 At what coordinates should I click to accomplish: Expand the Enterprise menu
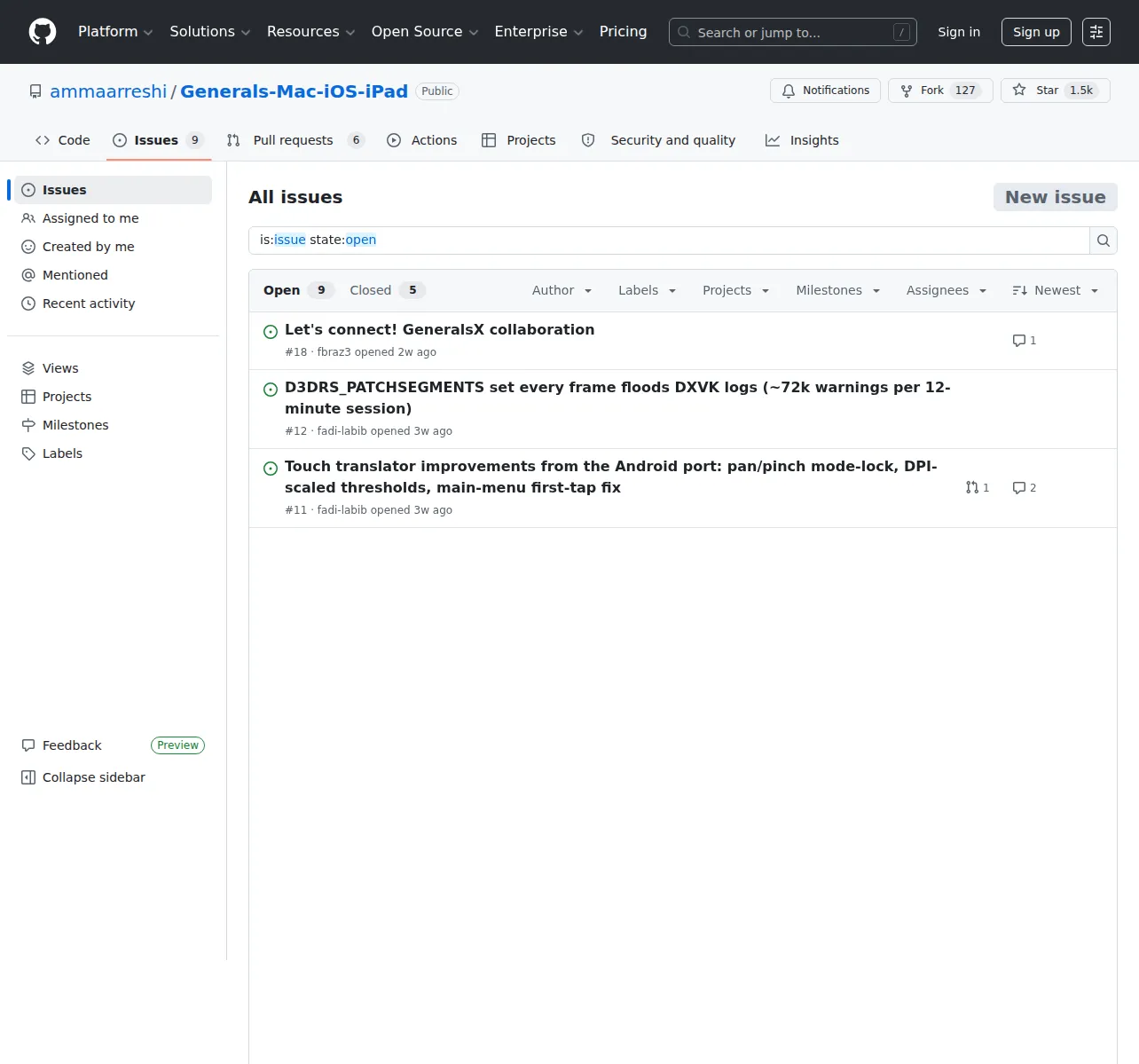point(538,32)
